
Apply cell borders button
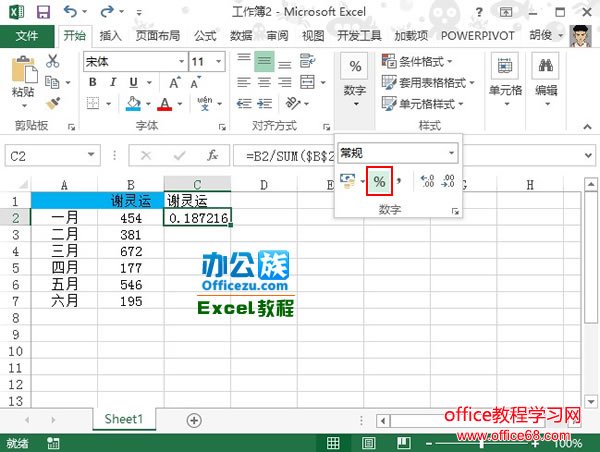point(93,103)
